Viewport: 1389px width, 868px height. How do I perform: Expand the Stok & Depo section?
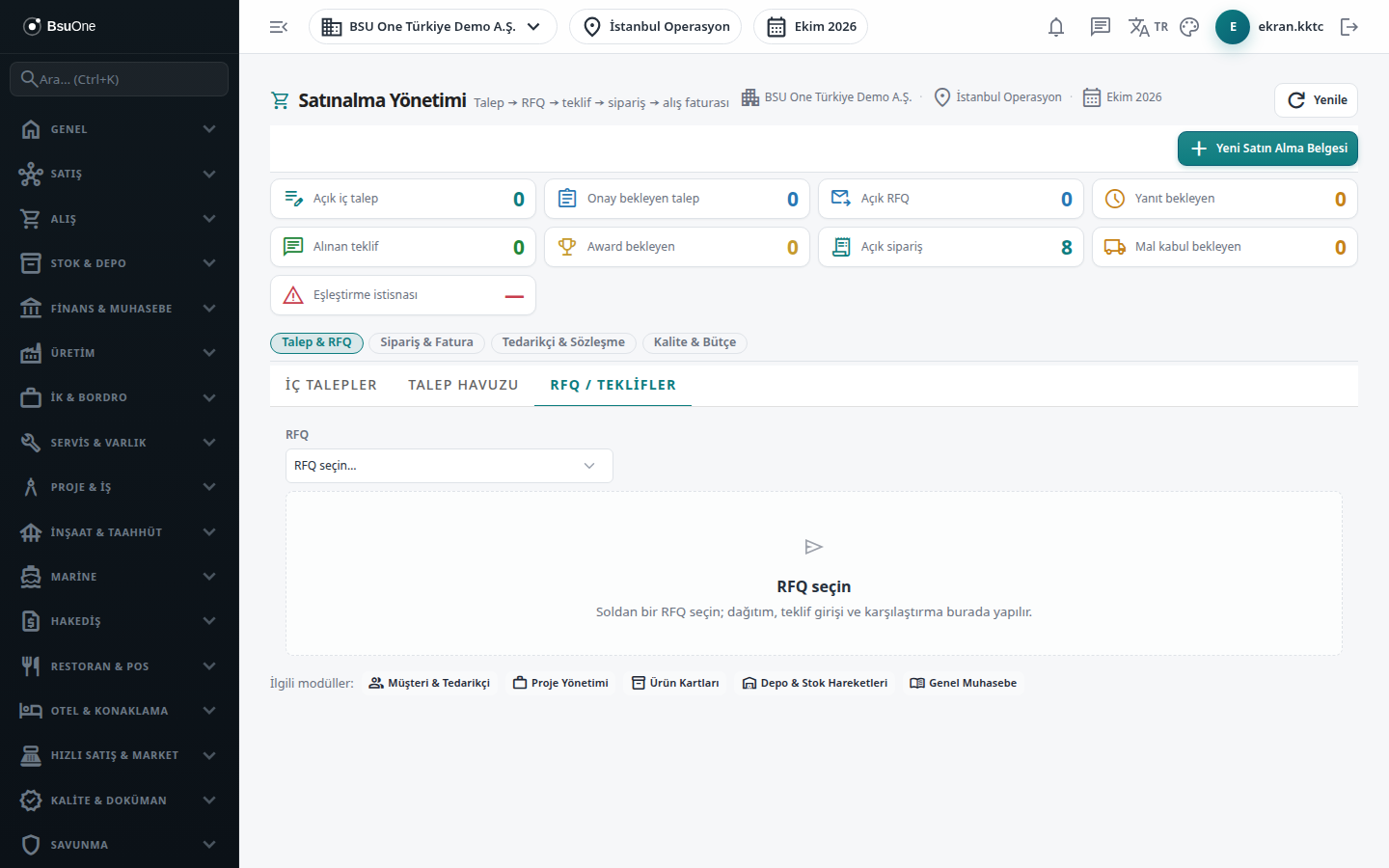click(120, 263)
